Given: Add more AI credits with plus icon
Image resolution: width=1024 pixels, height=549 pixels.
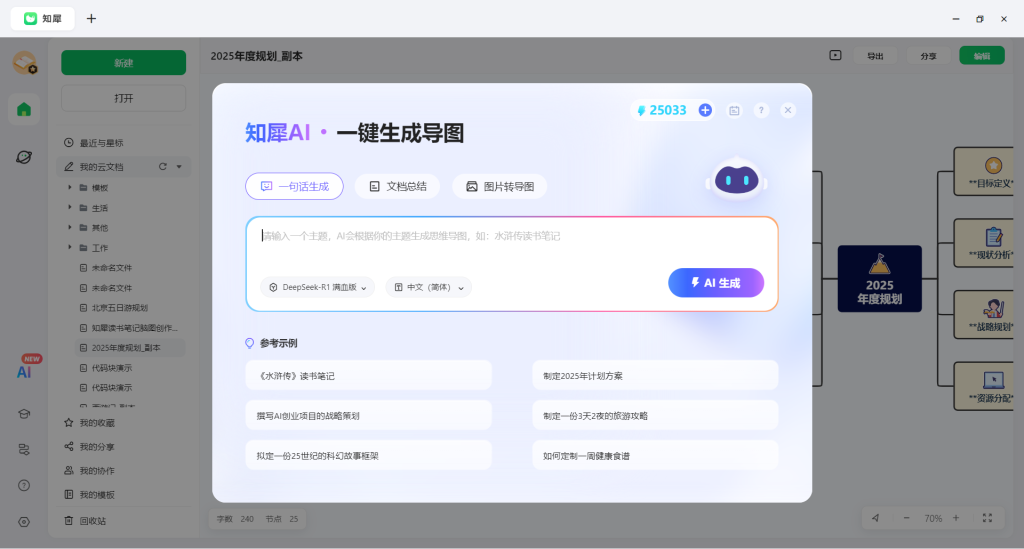Looking at the screenshot, I should [705, 110].
